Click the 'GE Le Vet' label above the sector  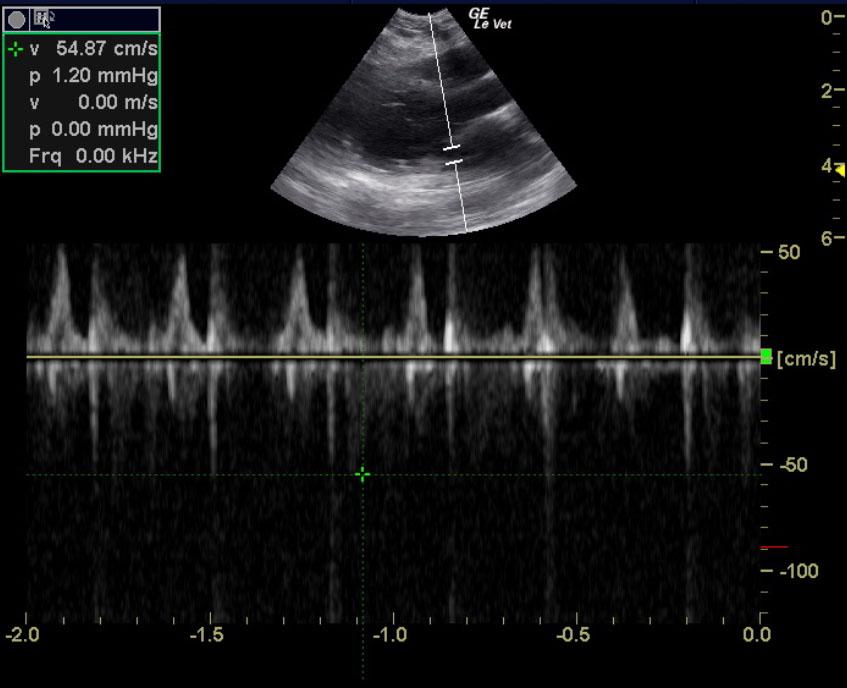(x=490, y=19)
